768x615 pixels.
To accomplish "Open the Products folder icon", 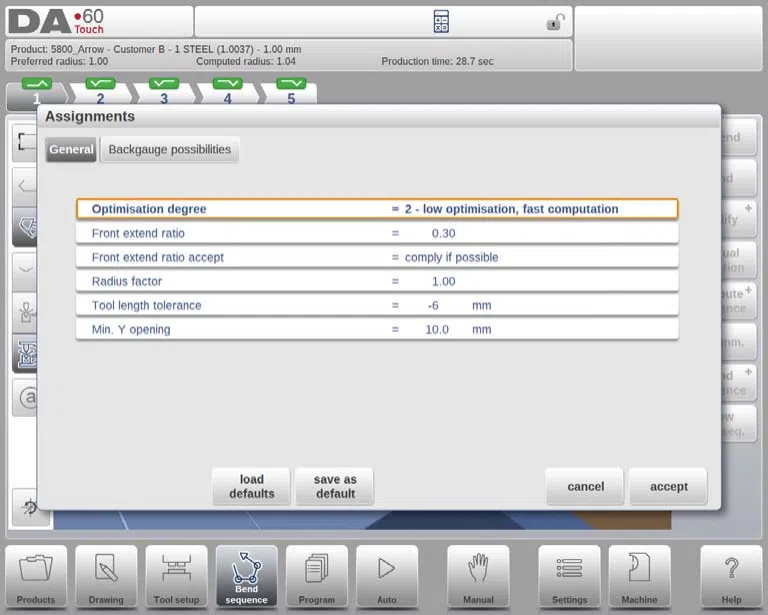I will pyautogui.click(x=36, y=577).
